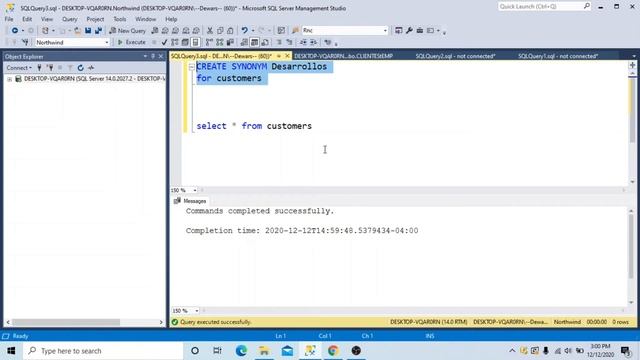This screenshot has height=360, width=640.
Task: Pin the Object Explorer panel
Action: [153, 56]
